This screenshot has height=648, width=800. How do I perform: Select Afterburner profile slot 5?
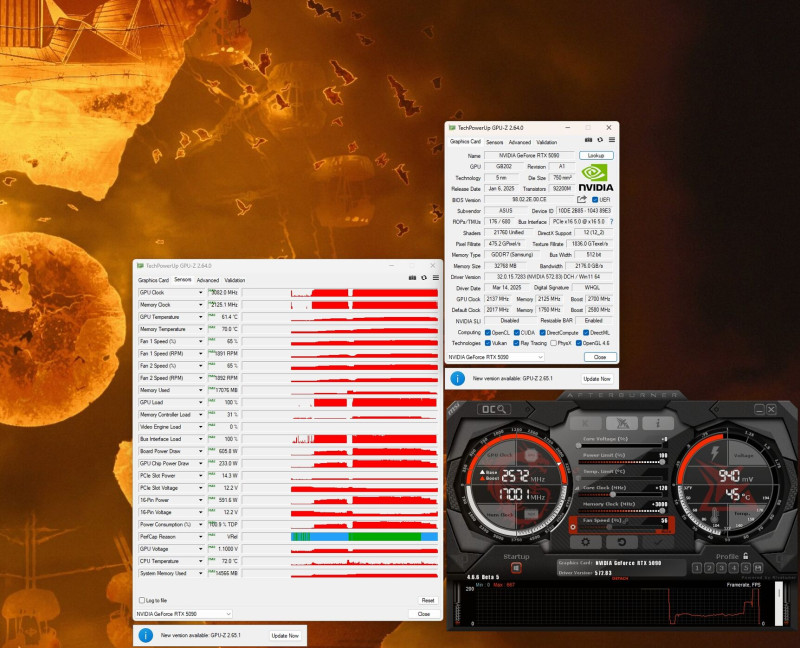point(746,567)
